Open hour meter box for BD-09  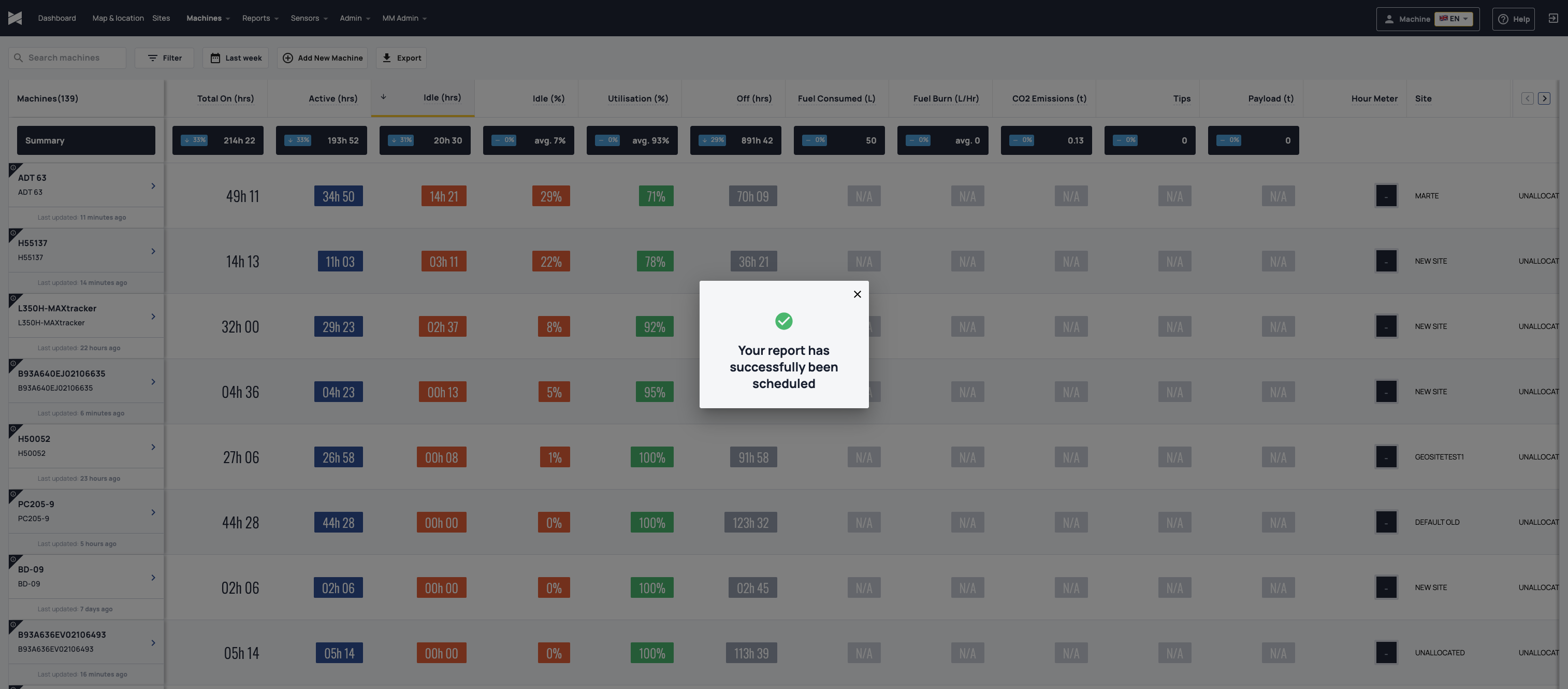(1386, 588)
